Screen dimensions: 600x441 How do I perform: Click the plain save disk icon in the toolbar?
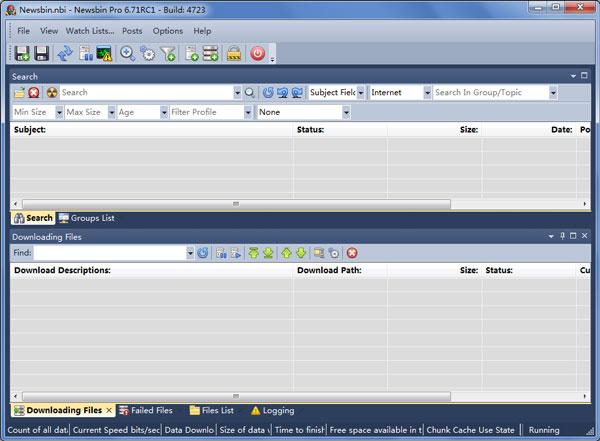pos(41,53)
